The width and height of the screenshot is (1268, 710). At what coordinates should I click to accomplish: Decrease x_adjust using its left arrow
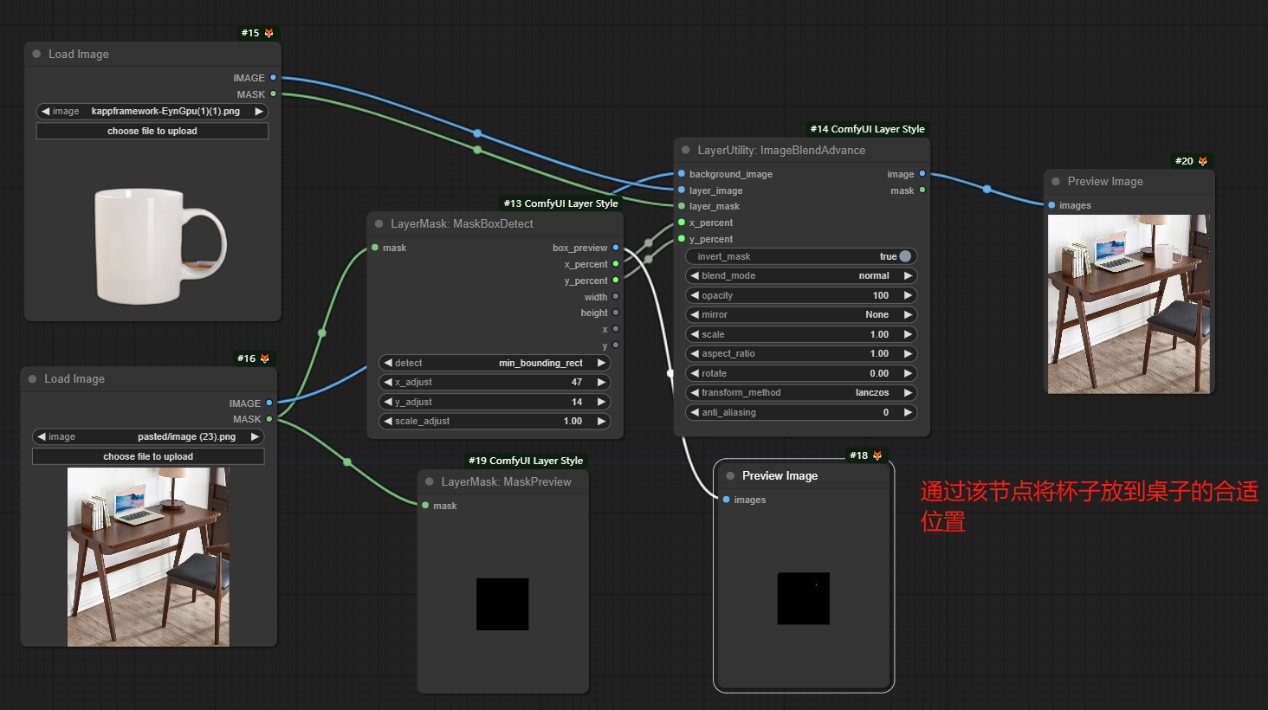coord(389,382)
